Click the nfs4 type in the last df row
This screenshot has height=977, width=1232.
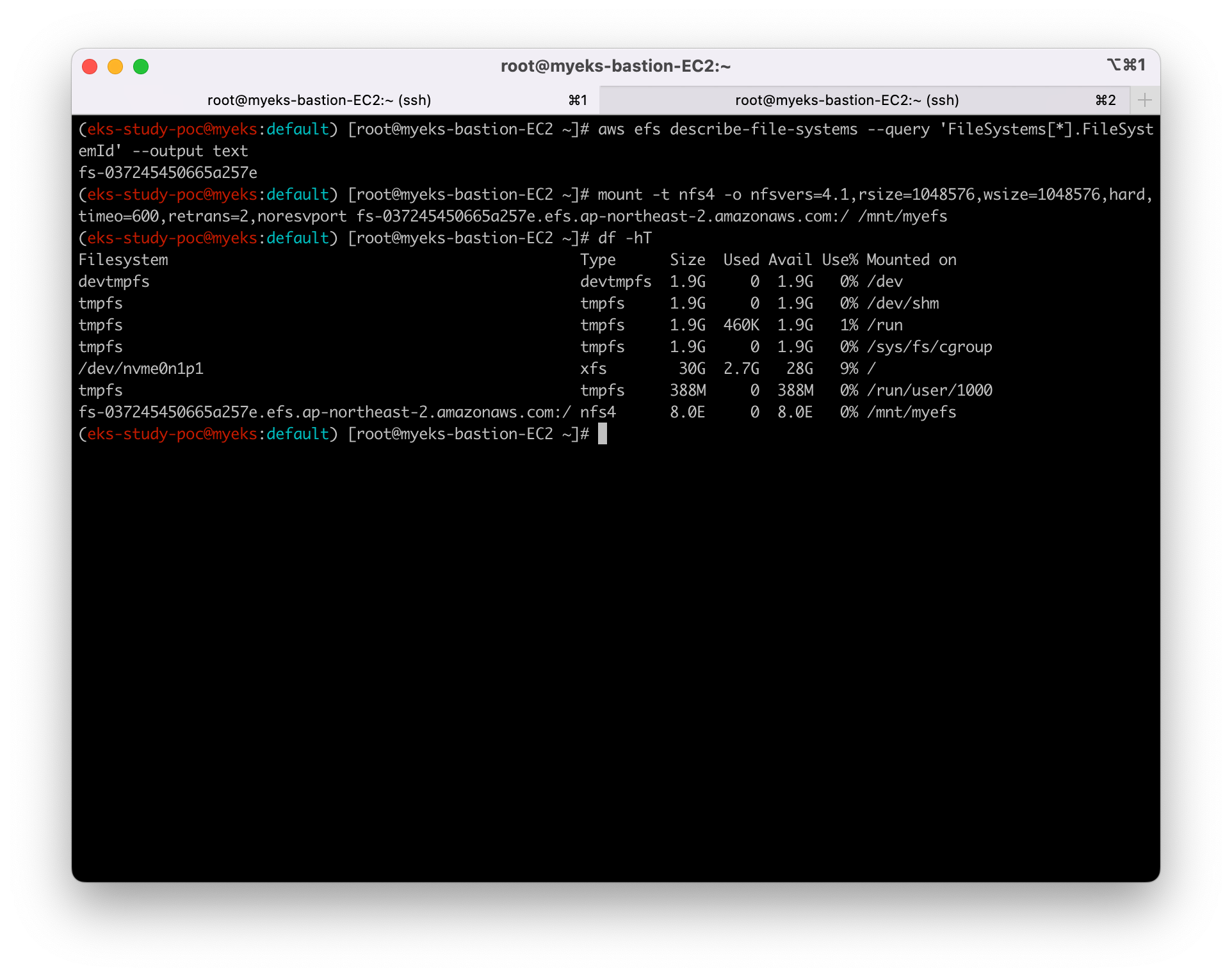[x=597, y=412]
